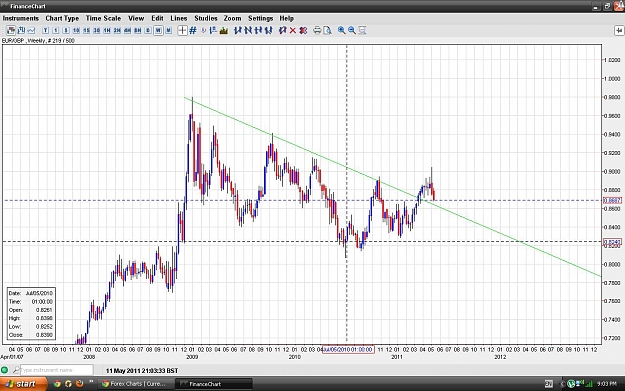Click the fourth blue line-drawing tool icon
The height and width of the screenshot is (391, 625).
coord(269,30)
